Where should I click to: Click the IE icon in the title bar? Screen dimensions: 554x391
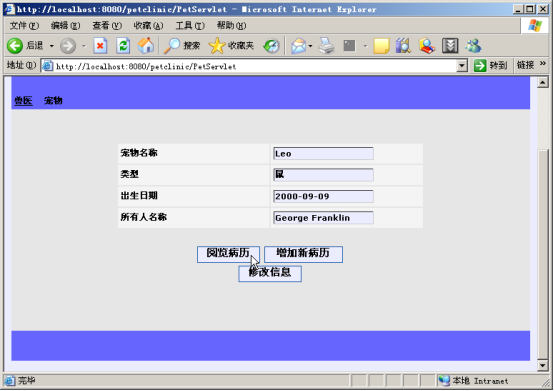pyautogui.click(x=10, y=9)
